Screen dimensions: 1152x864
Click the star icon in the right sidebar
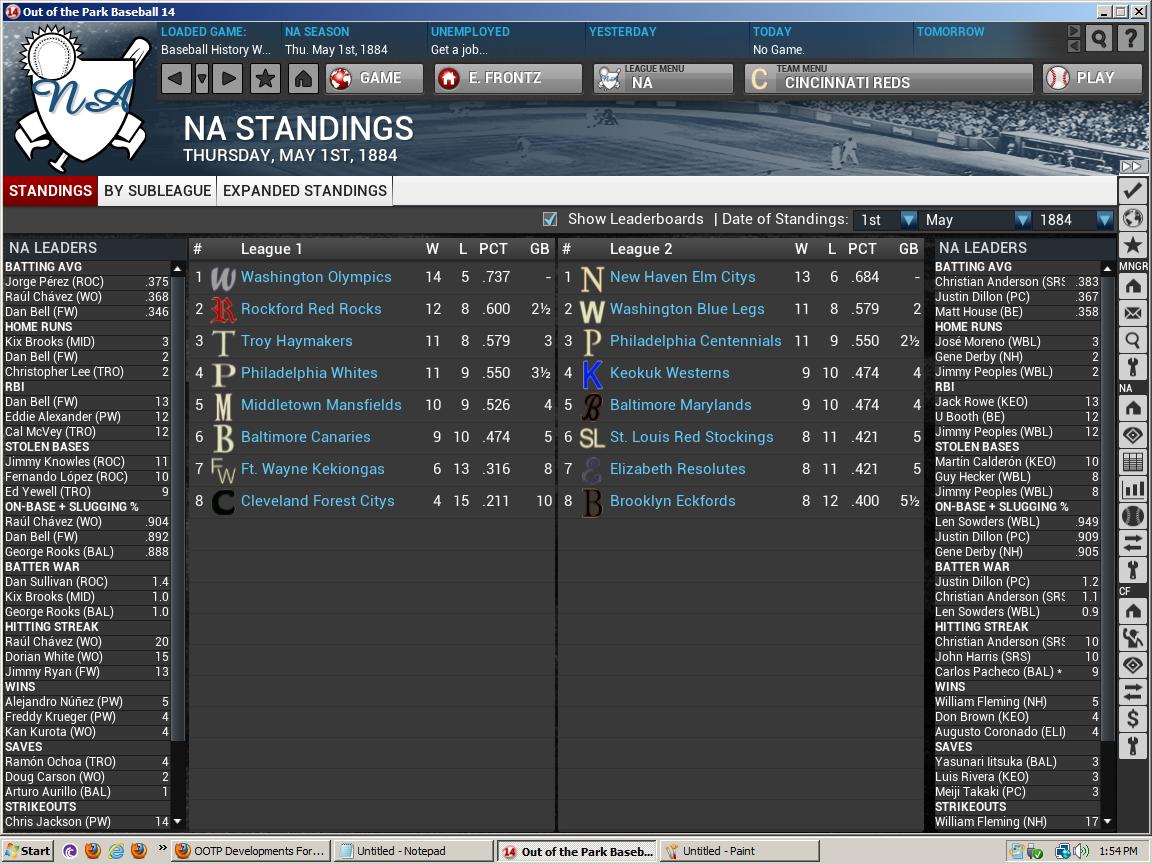coord(1133,245)
